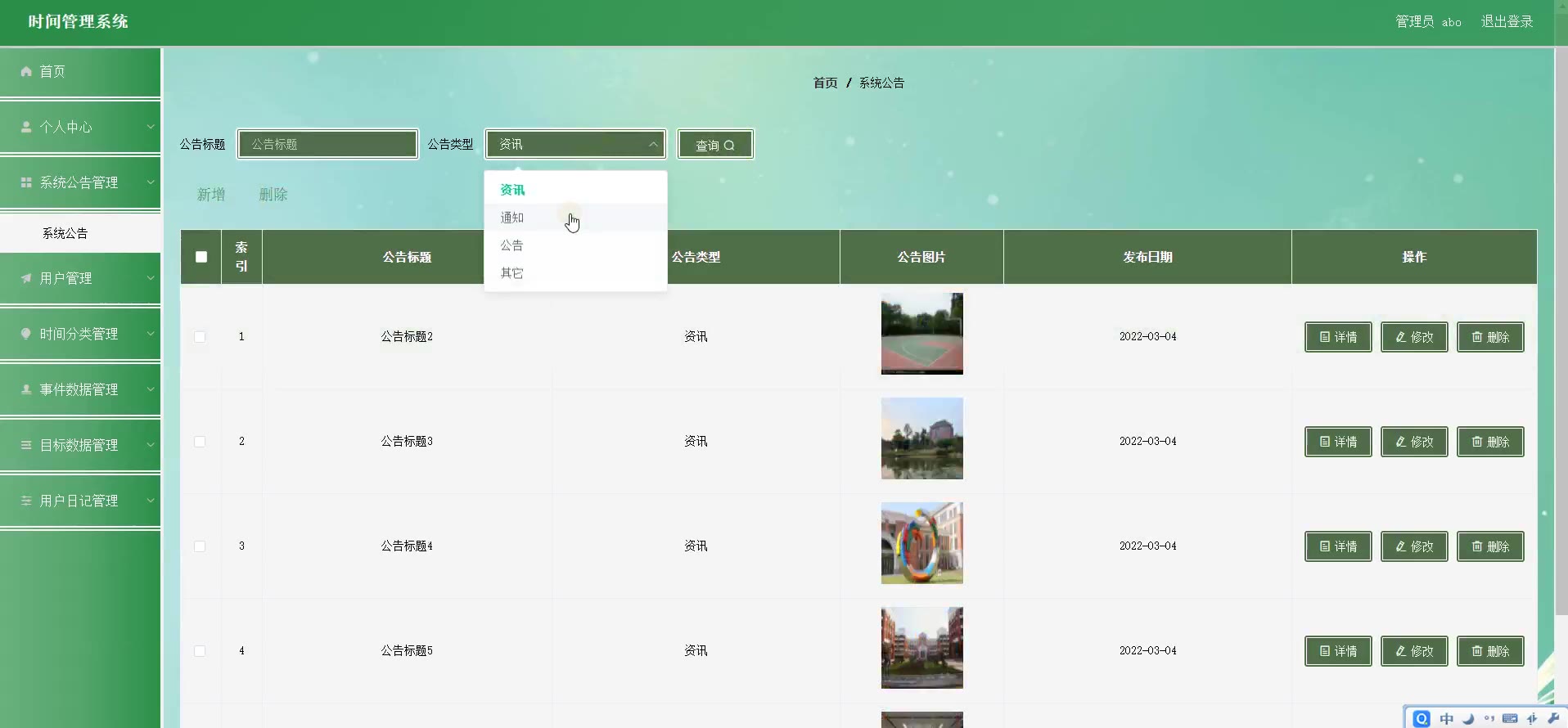1568x728 pixels.
Task: Click the 删除 button above the table
Action: click(x=273, y=195)
